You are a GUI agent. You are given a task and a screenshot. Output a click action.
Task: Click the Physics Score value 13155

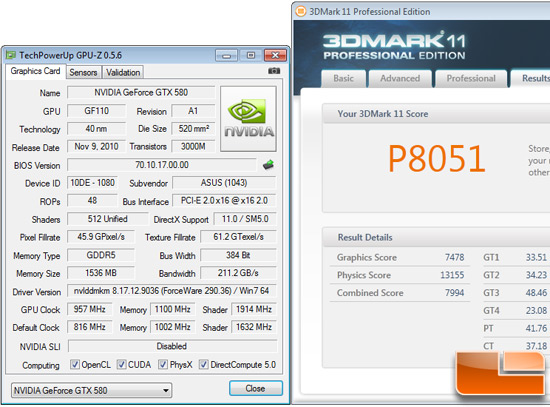click(x=452, y=275)
